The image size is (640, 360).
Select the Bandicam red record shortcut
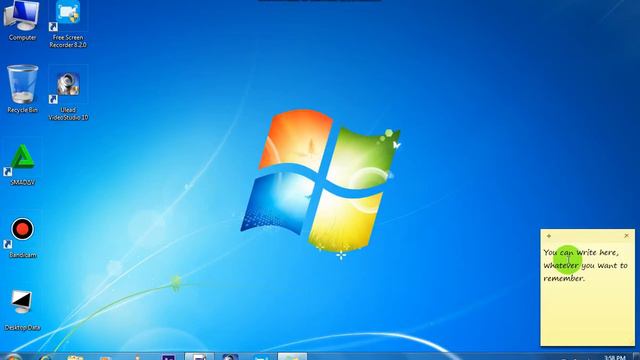pos(22,238)
